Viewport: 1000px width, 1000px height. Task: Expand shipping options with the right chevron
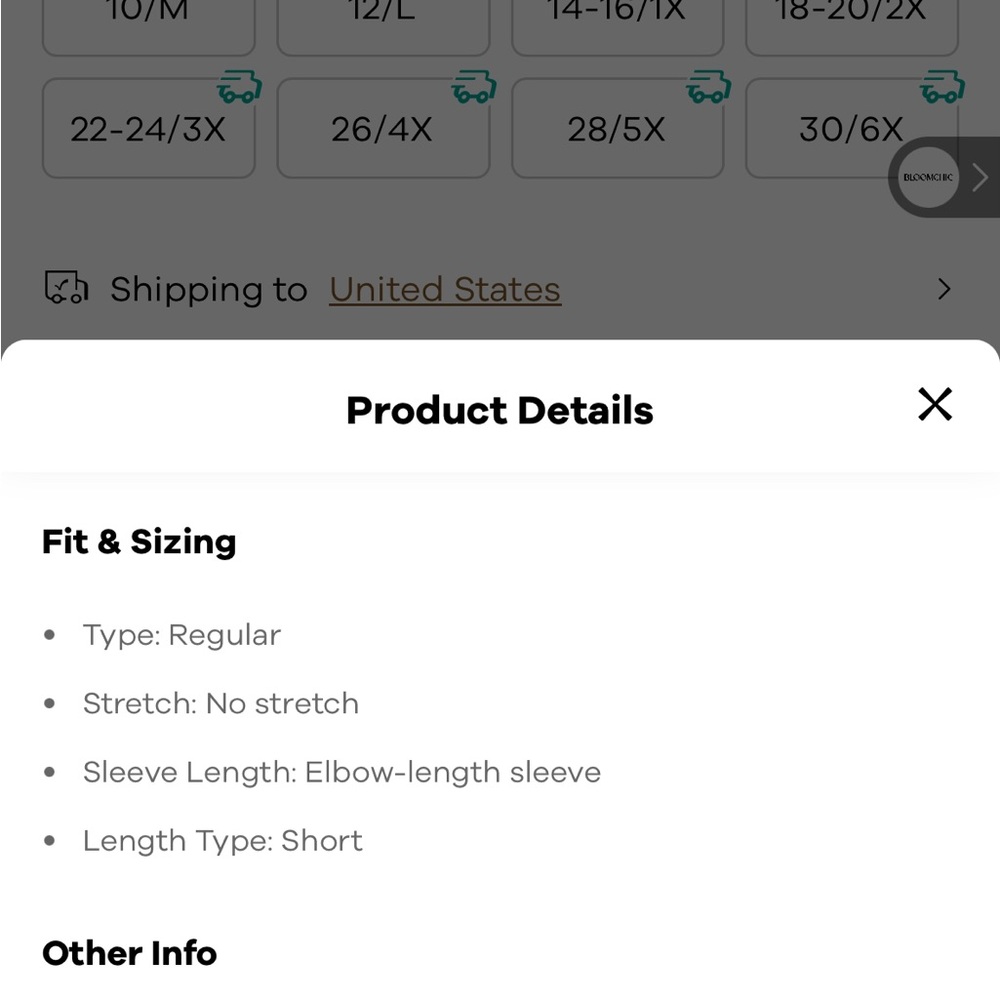944,290
